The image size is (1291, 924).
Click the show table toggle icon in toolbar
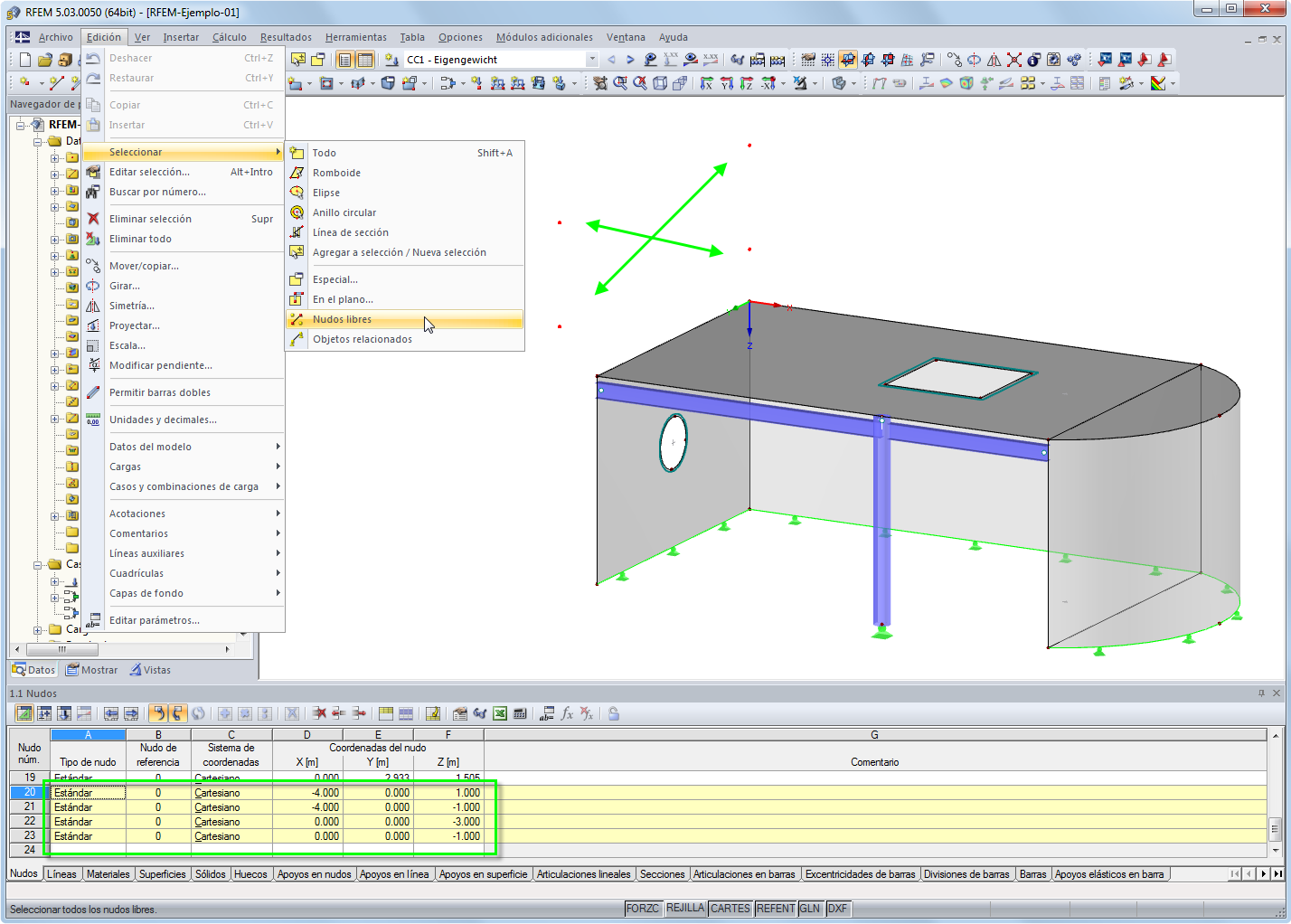click(364, 60)
